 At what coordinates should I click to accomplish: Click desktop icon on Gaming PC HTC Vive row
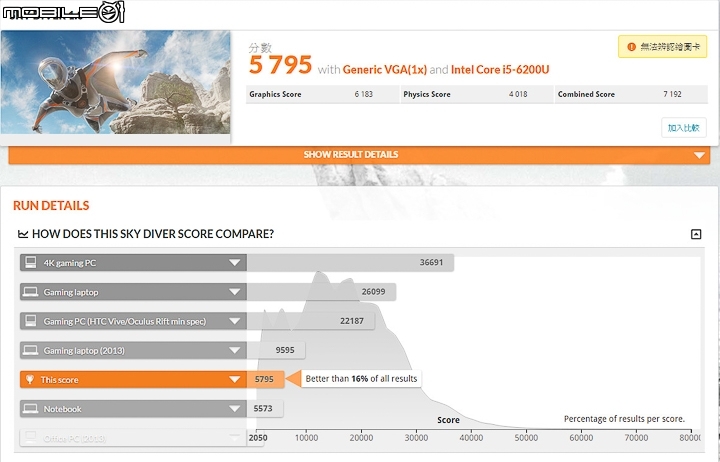point(31,321)
